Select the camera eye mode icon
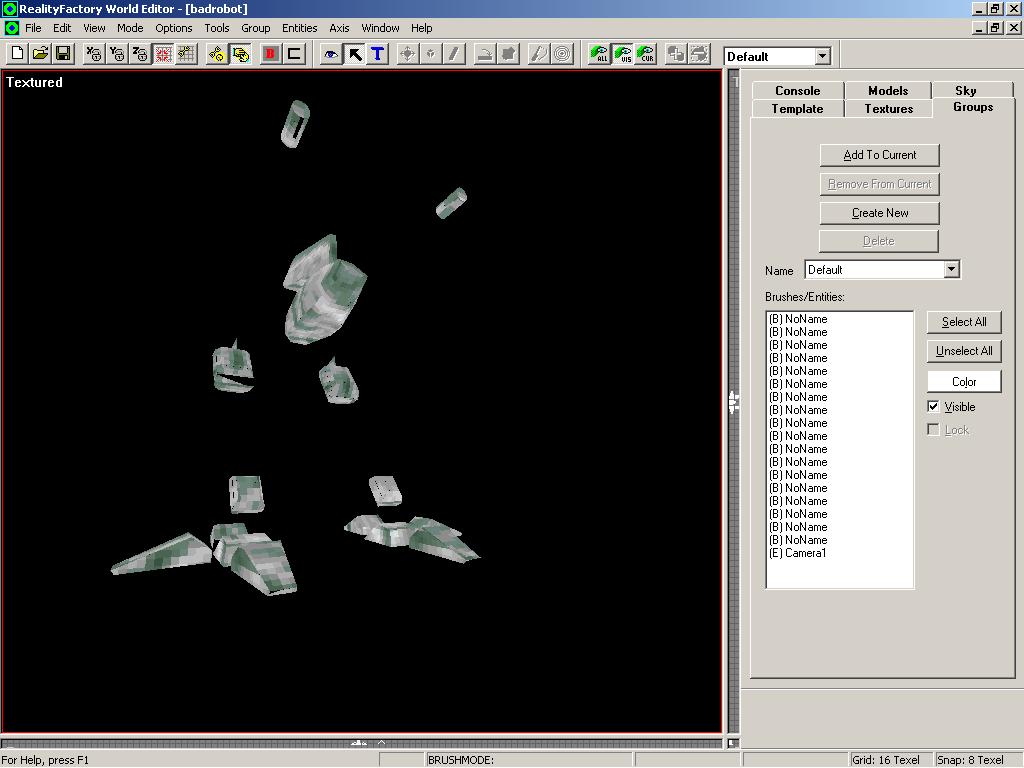1024x768 pixels. 330,54
